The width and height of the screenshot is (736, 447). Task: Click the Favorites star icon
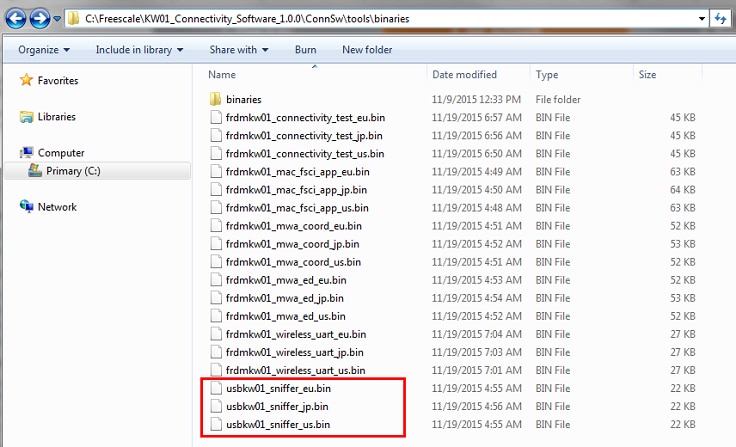[x=27, y=81]
